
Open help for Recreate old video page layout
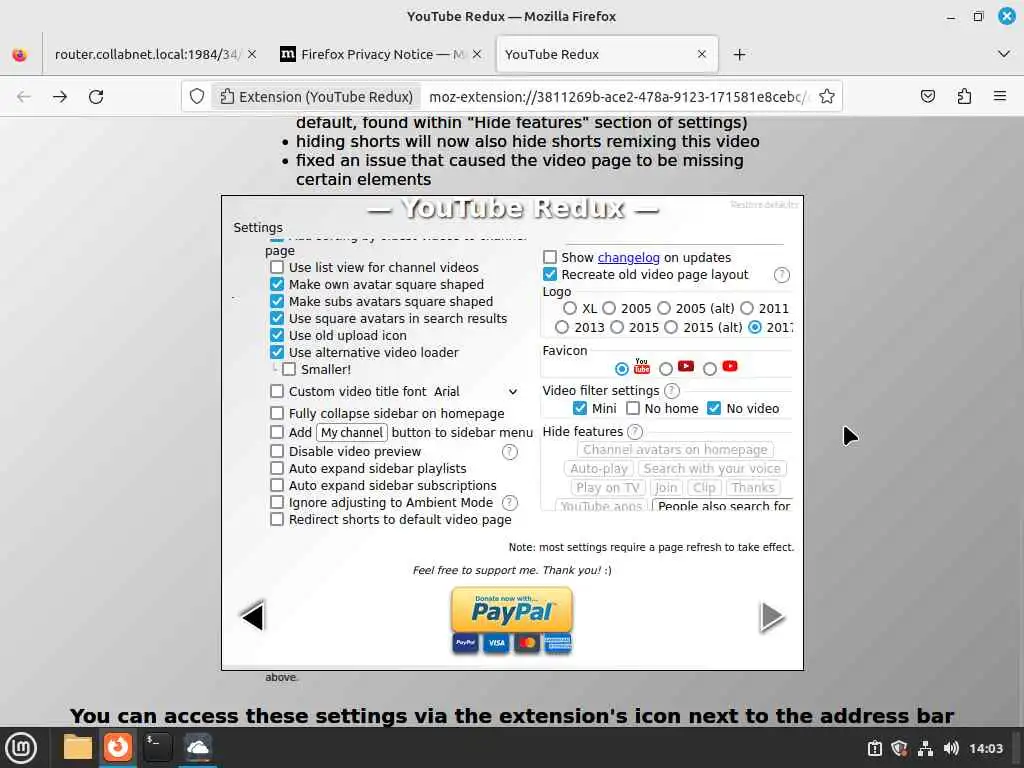(781, 275)
